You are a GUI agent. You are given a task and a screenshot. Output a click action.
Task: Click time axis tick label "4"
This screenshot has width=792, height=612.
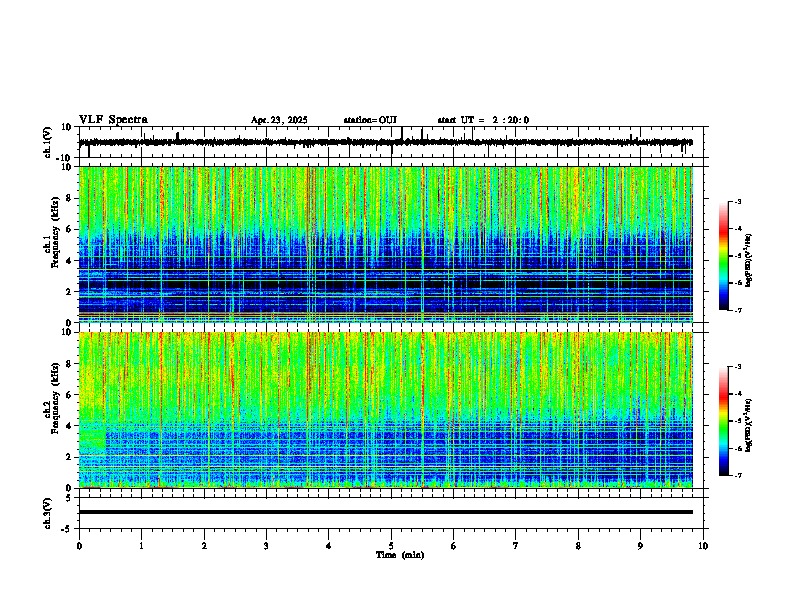[329, 546]
